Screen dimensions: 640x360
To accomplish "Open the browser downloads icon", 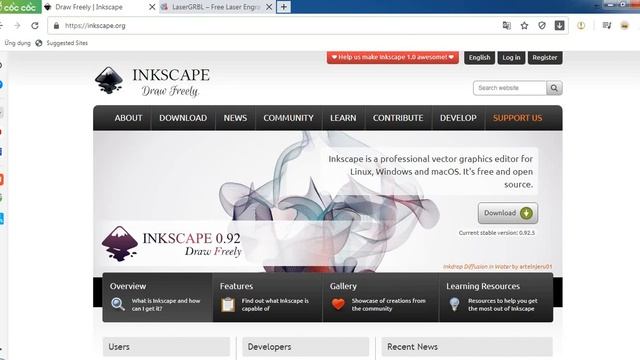I will click(559, 25).
